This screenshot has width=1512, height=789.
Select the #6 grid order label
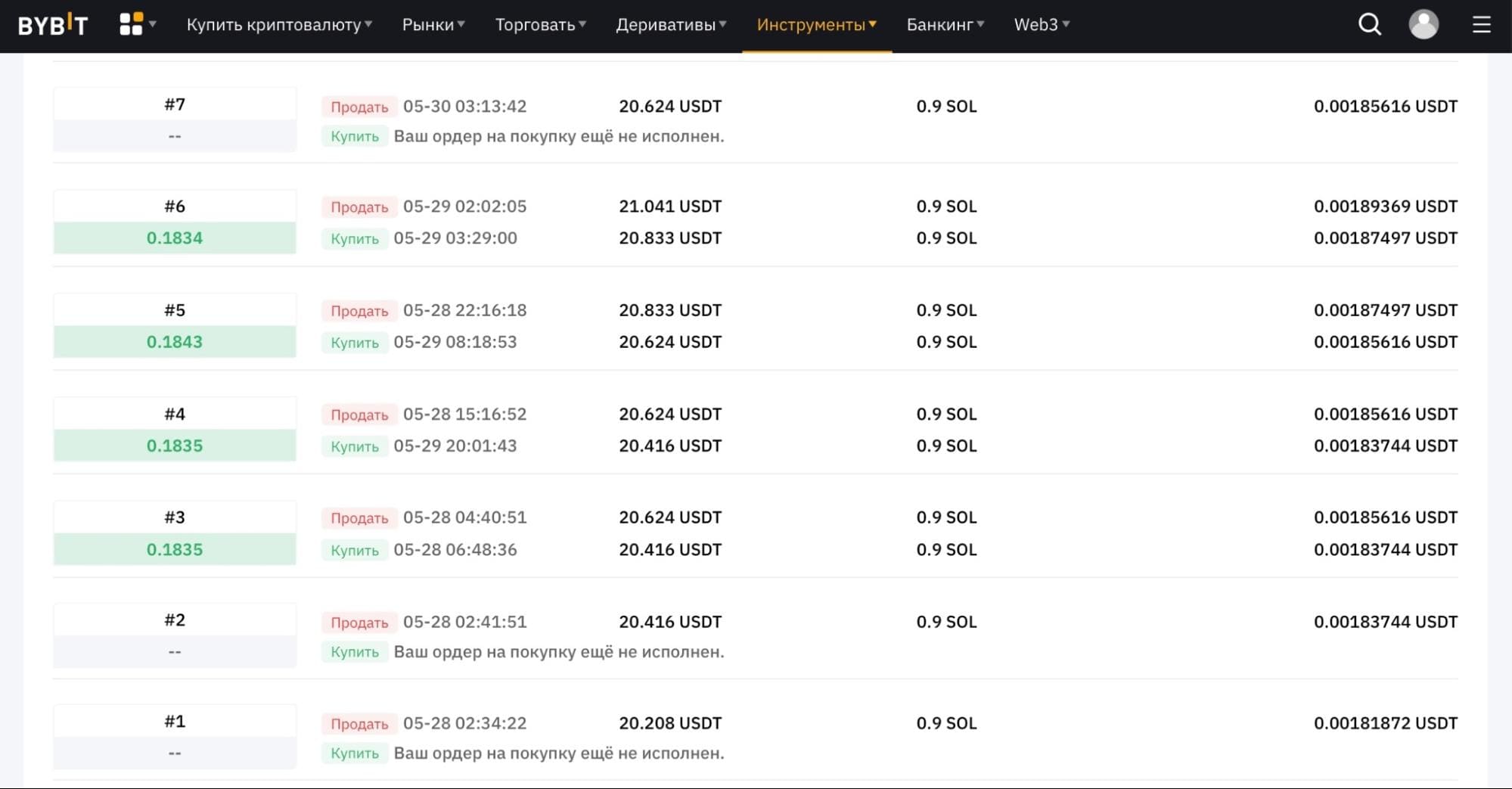click(175, 207)
